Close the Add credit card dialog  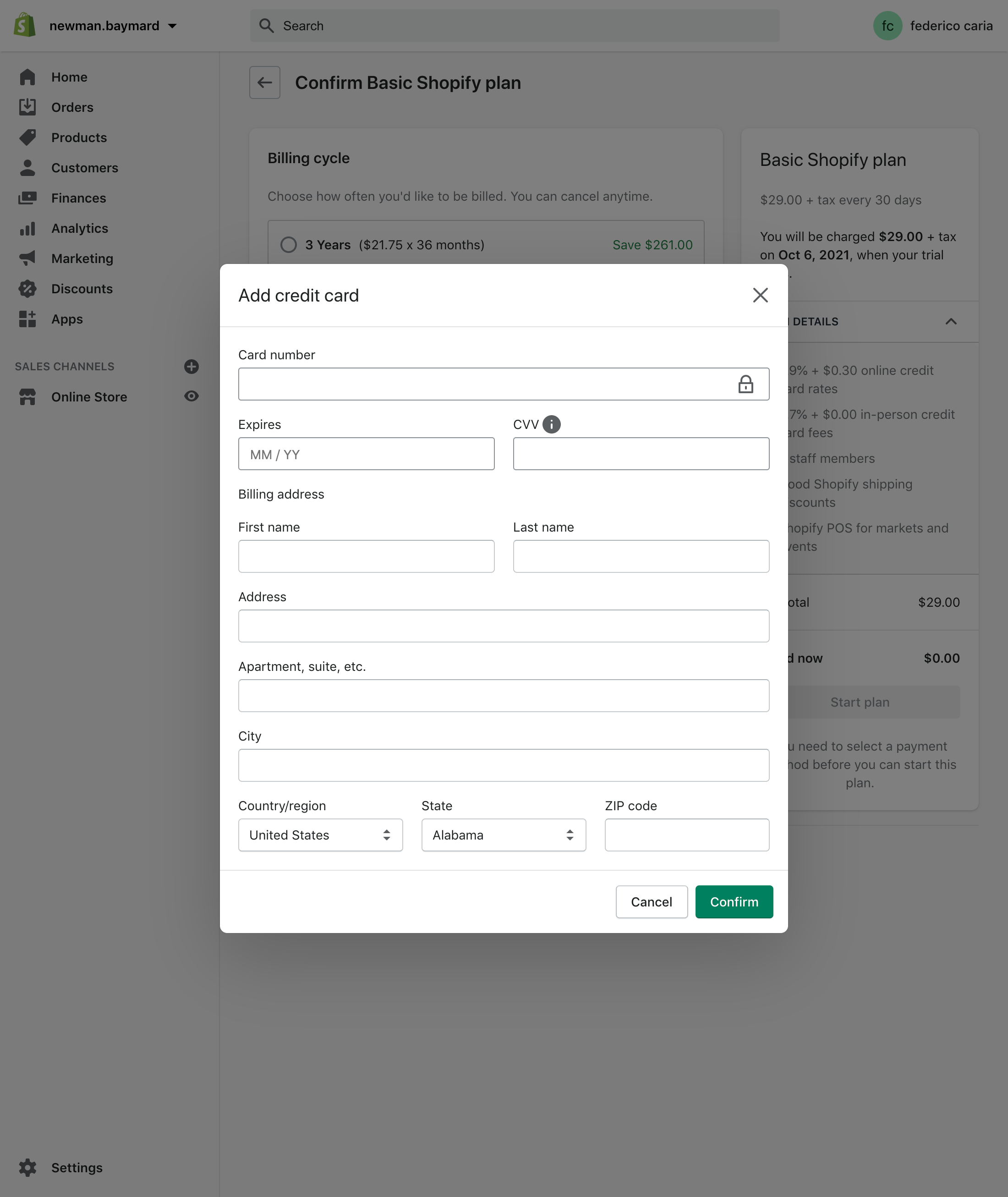[760, 295]
